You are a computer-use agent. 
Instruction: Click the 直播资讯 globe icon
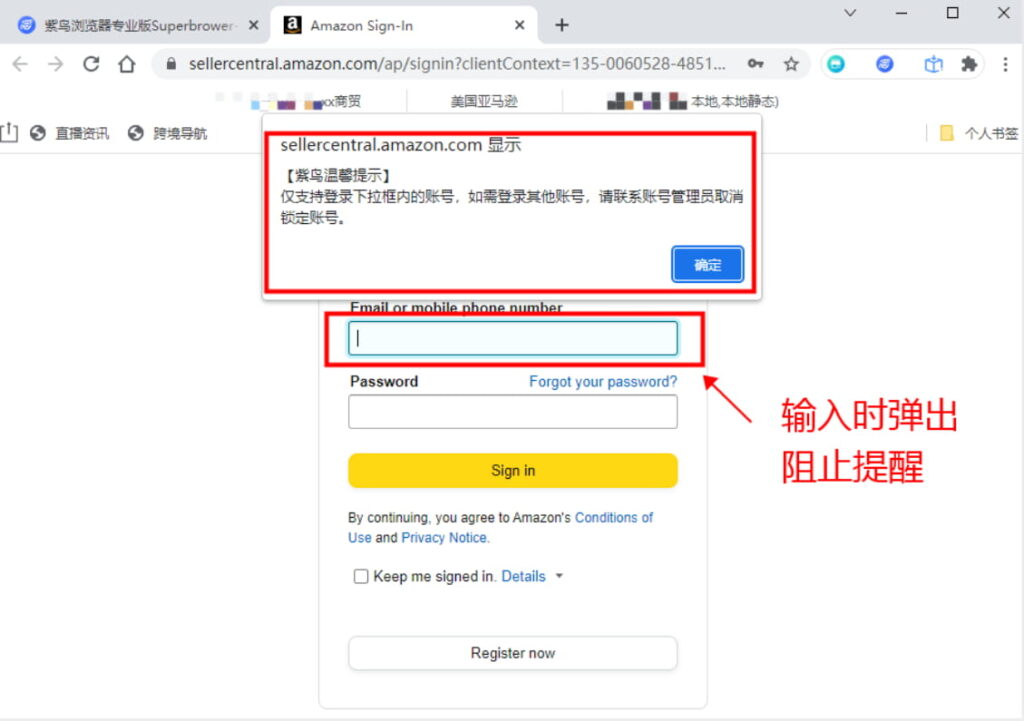click(x=38, y=132)
